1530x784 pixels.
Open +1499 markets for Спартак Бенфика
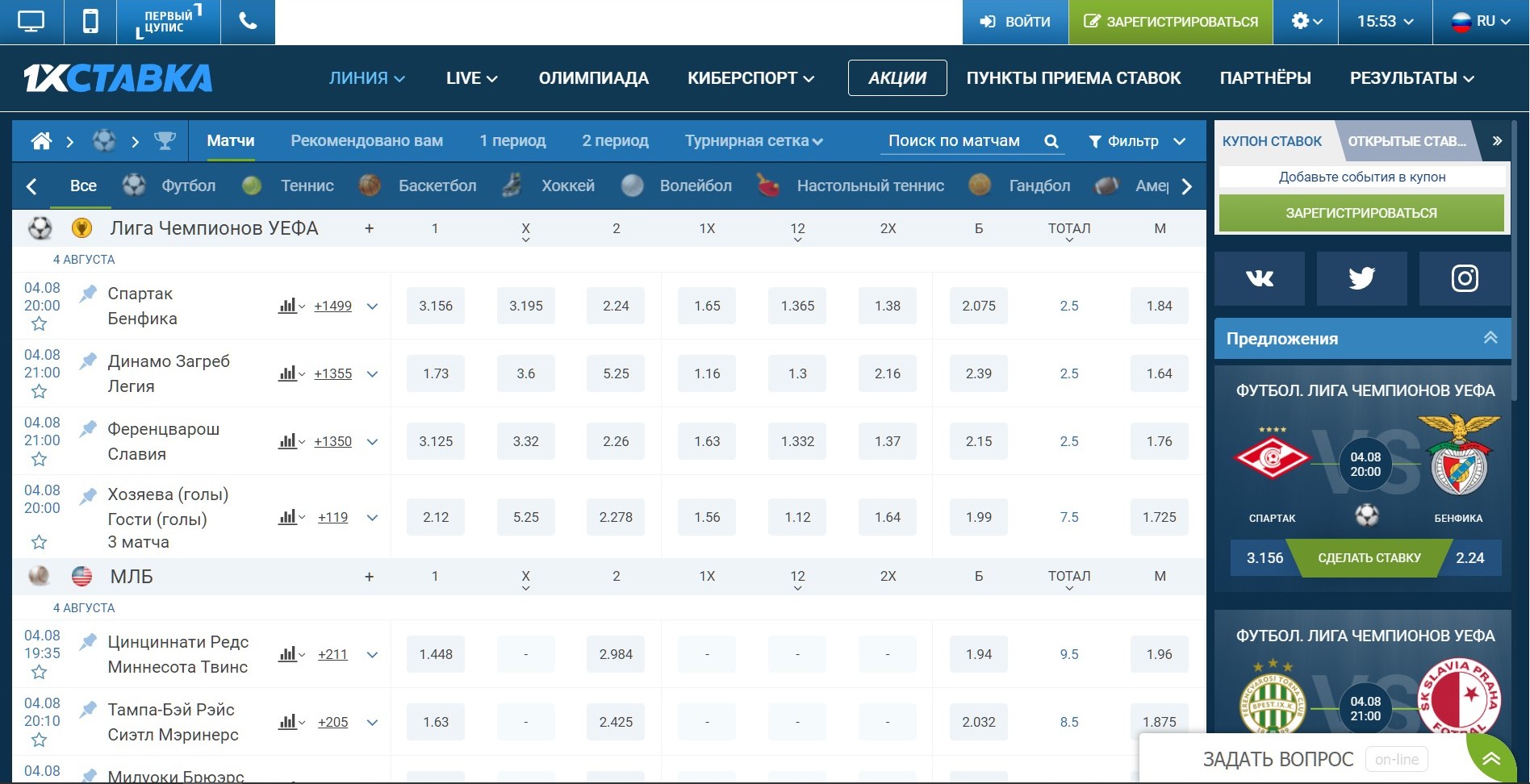[x=333, y=307]
